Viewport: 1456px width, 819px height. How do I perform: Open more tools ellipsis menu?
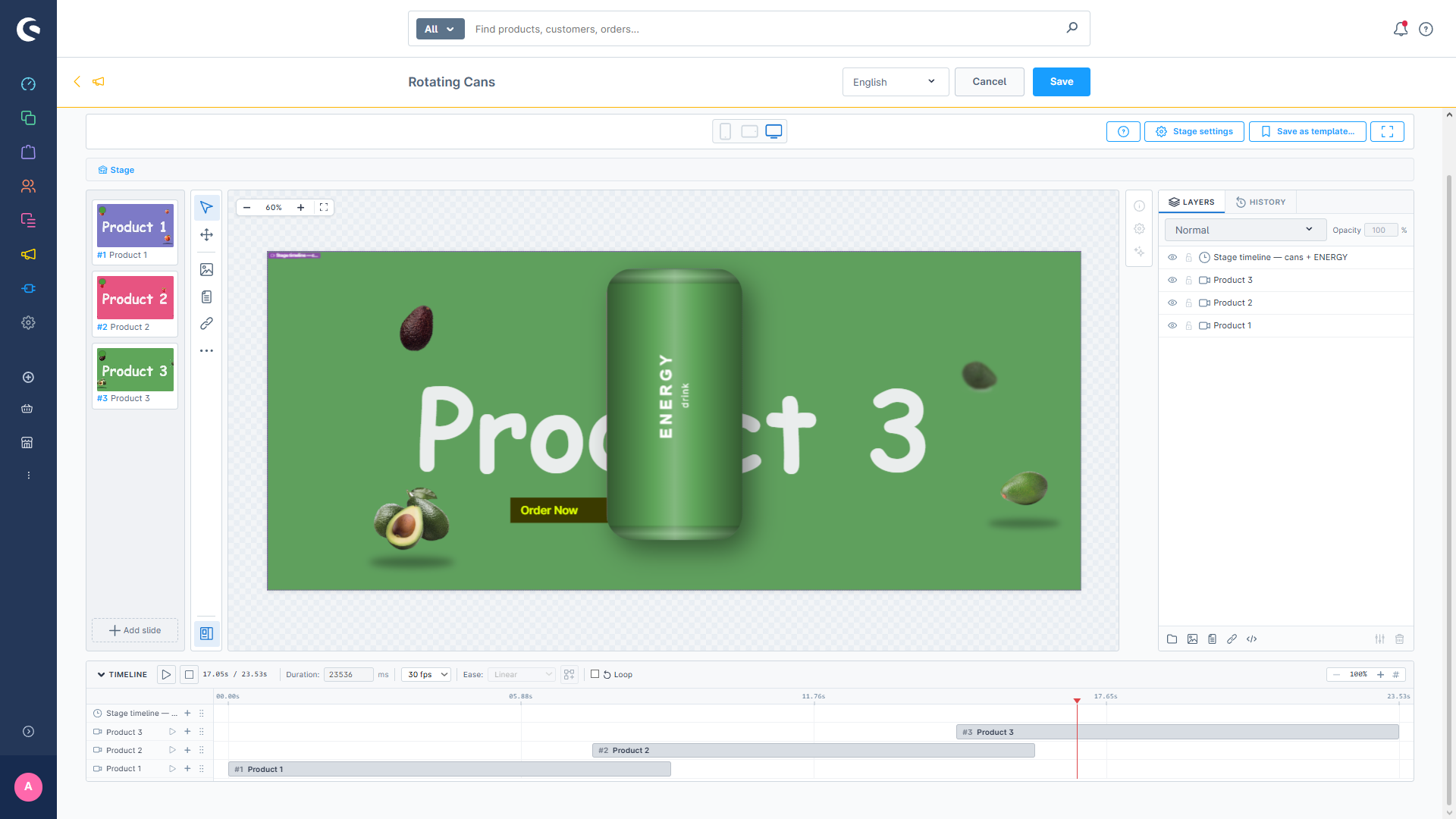pos(206,351)
